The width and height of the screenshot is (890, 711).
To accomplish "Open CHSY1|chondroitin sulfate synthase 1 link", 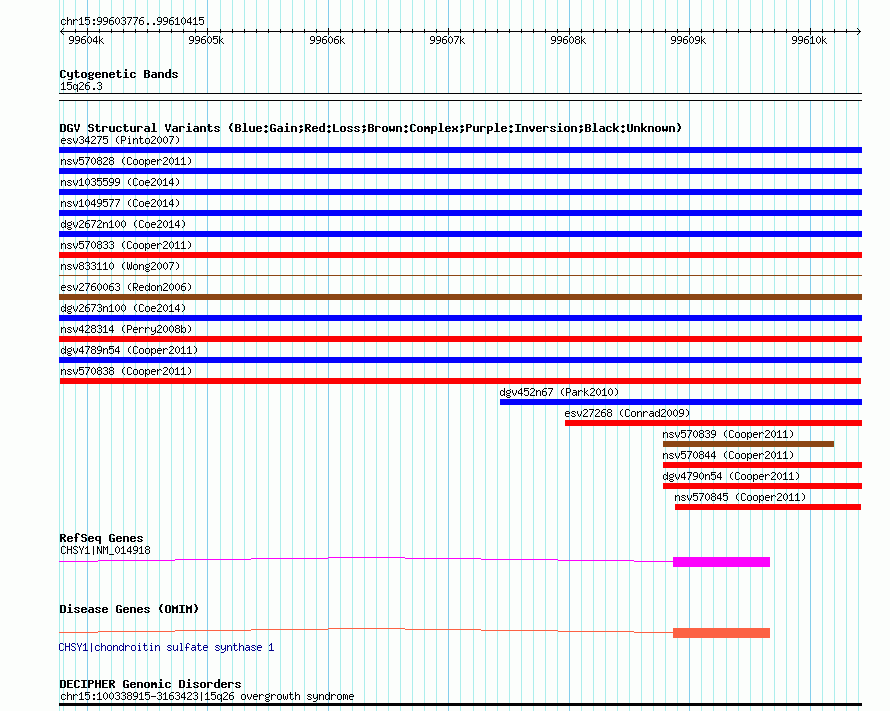I will coord(166,648).
